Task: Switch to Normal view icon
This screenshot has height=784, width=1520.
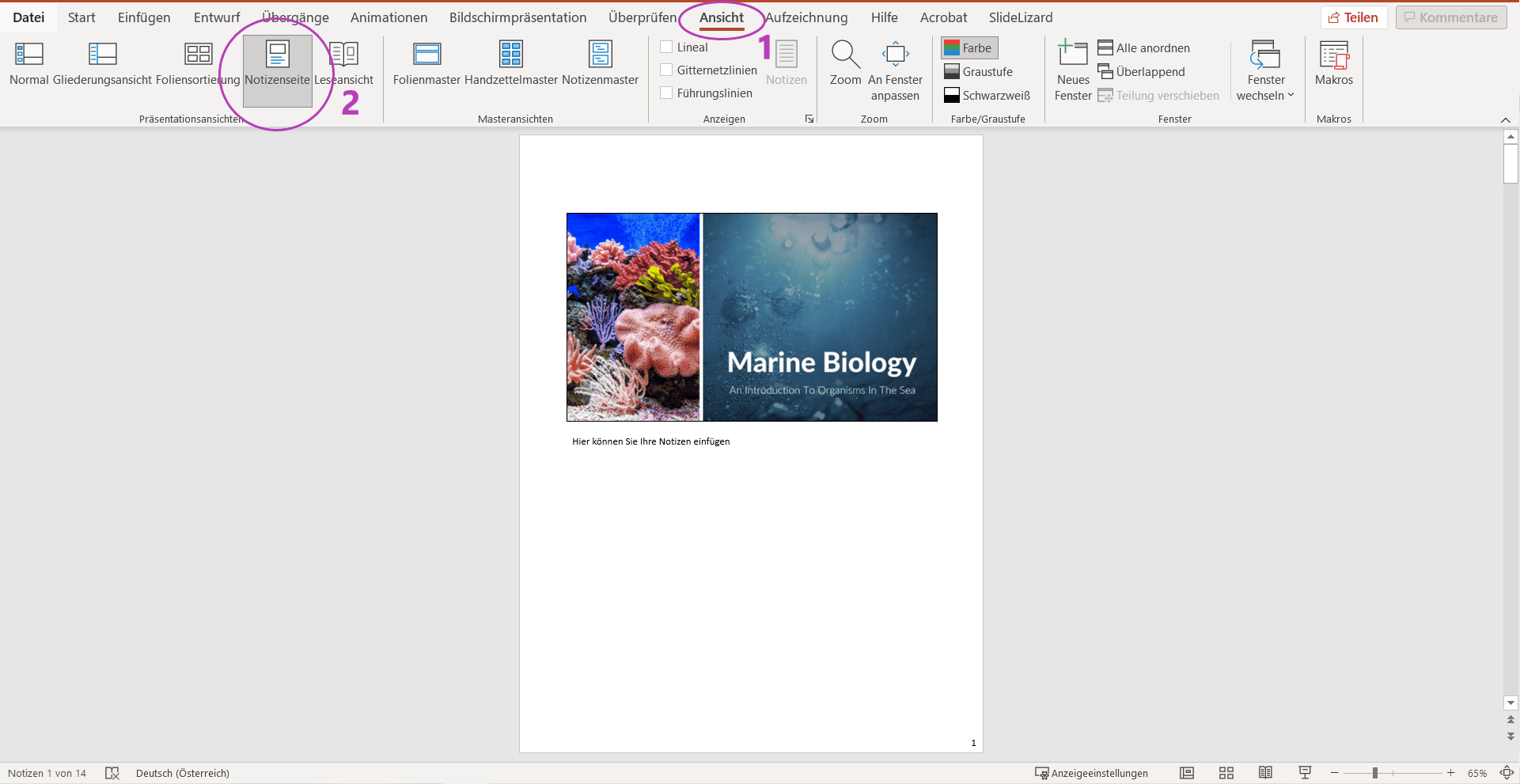Action: coord(29,54)
